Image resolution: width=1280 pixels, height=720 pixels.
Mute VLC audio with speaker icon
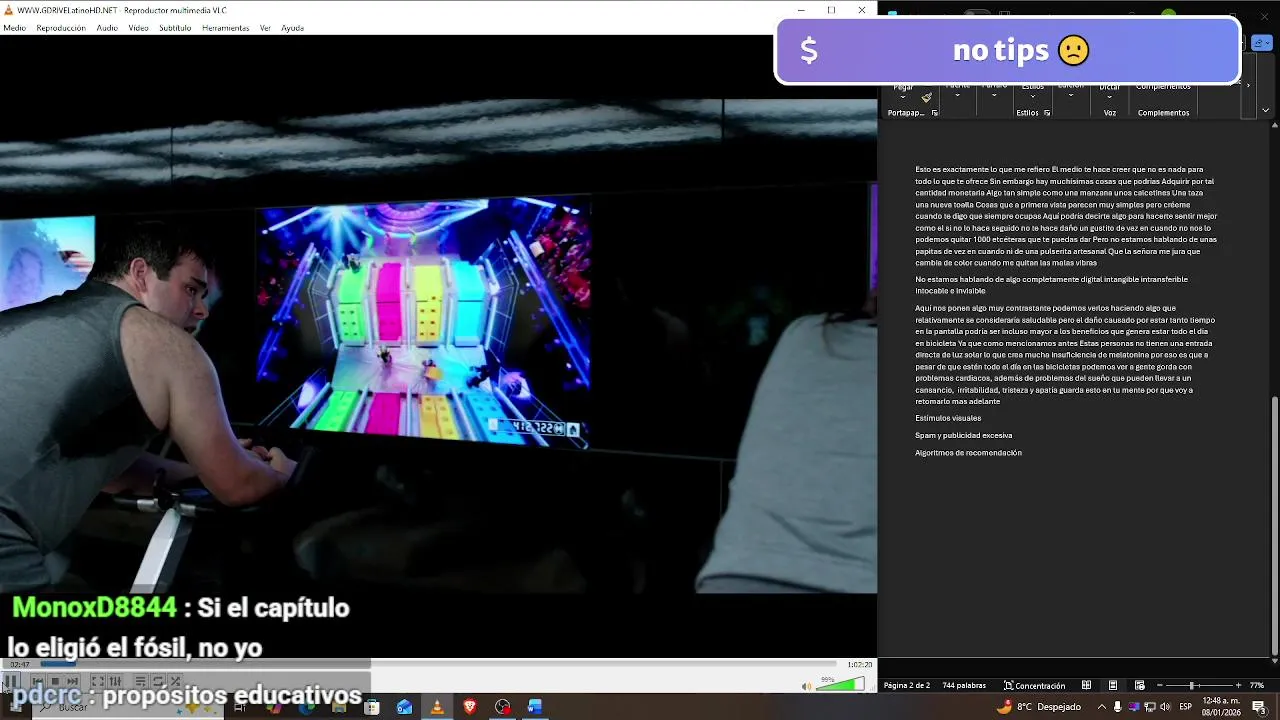[x=806, y=686]
